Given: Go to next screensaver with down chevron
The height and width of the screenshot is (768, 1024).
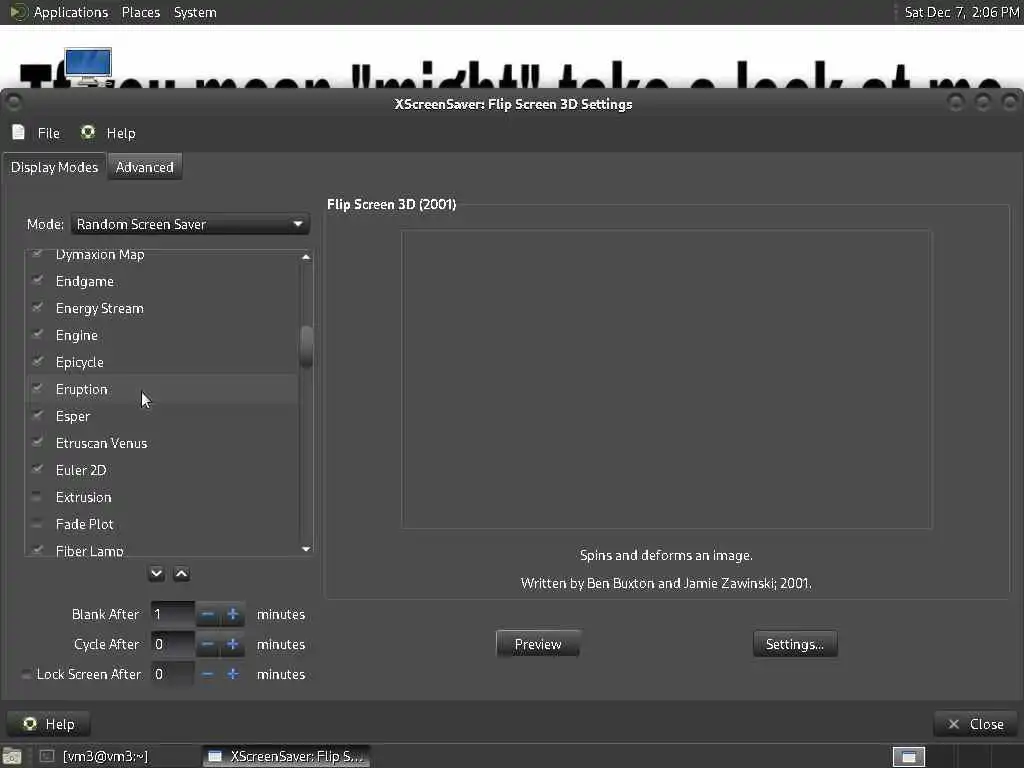Looking at the screenshot, I should point(156,573).
